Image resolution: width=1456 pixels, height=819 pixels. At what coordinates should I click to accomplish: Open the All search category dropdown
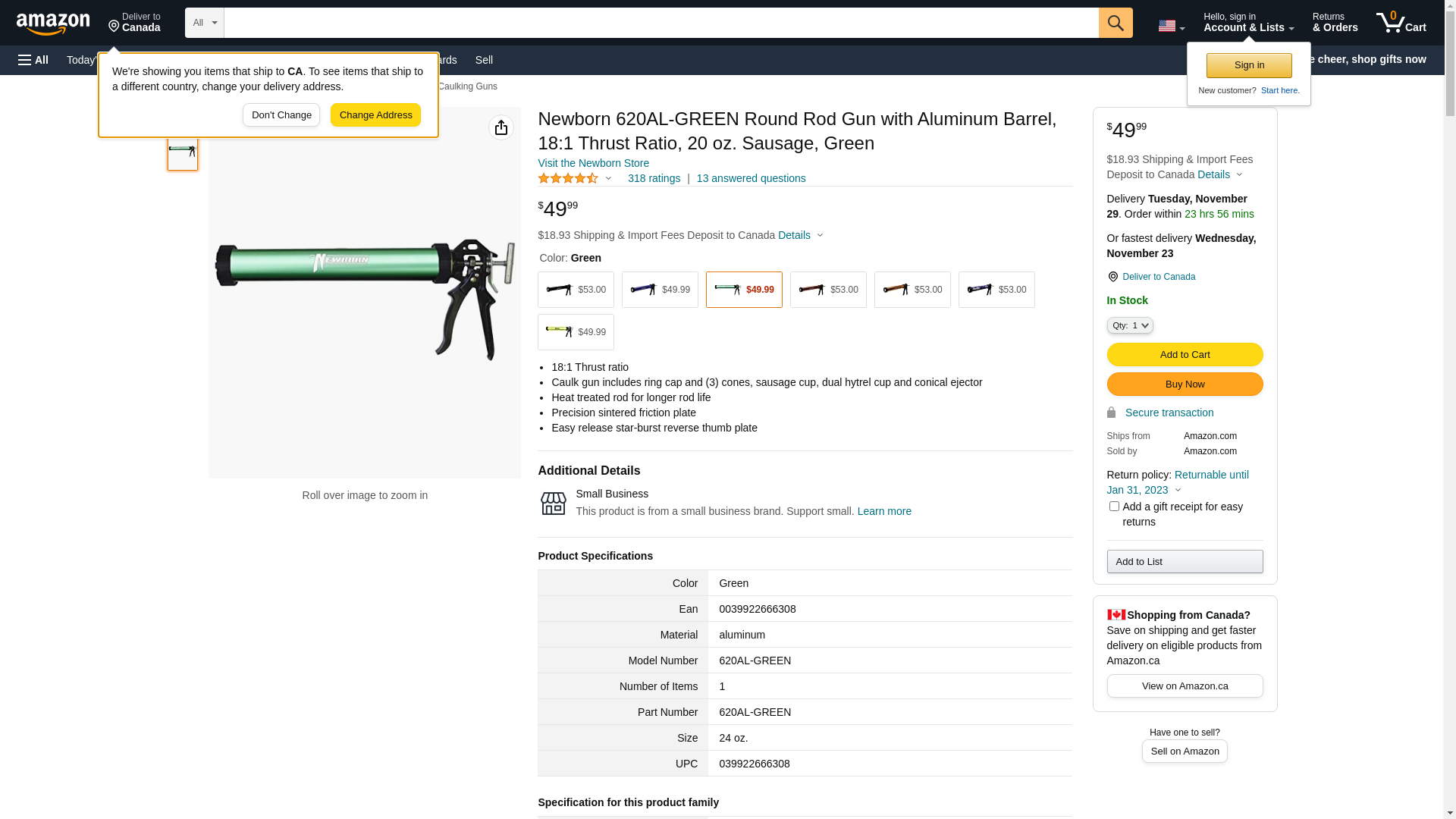coord(204,23)
